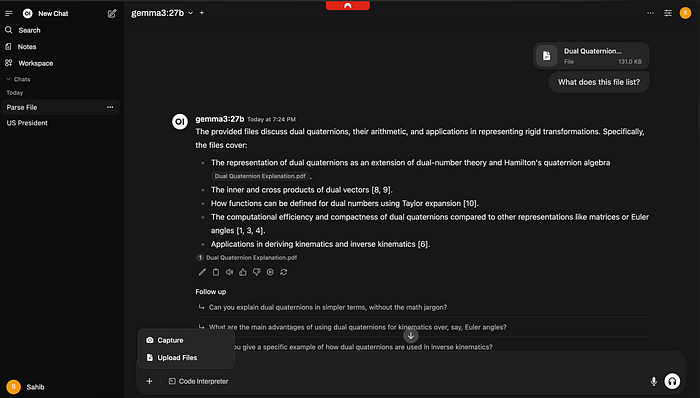
Task: Regenerate the response with refresh icon
Action: [284, 272]
